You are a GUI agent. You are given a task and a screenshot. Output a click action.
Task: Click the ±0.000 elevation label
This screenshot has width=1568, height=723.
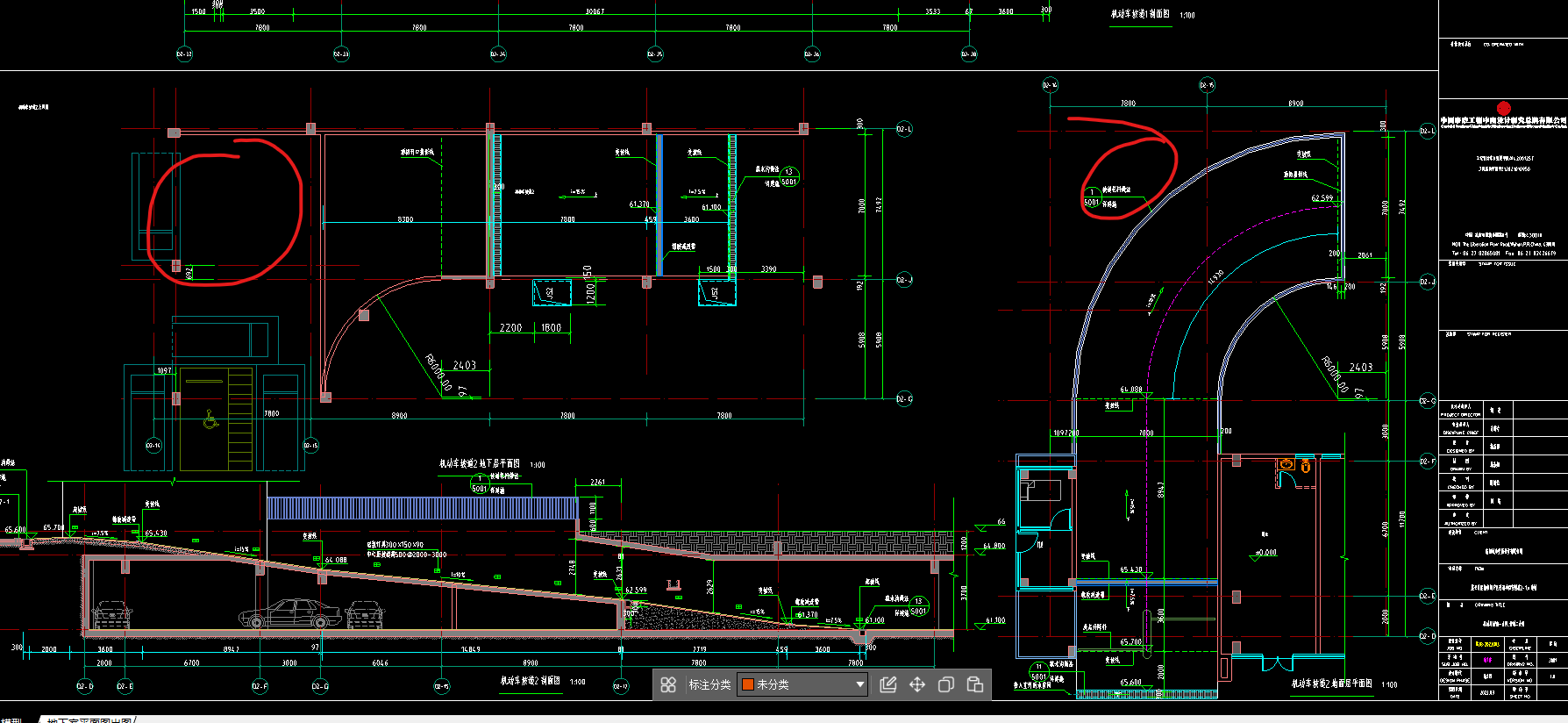(1265, 553)
